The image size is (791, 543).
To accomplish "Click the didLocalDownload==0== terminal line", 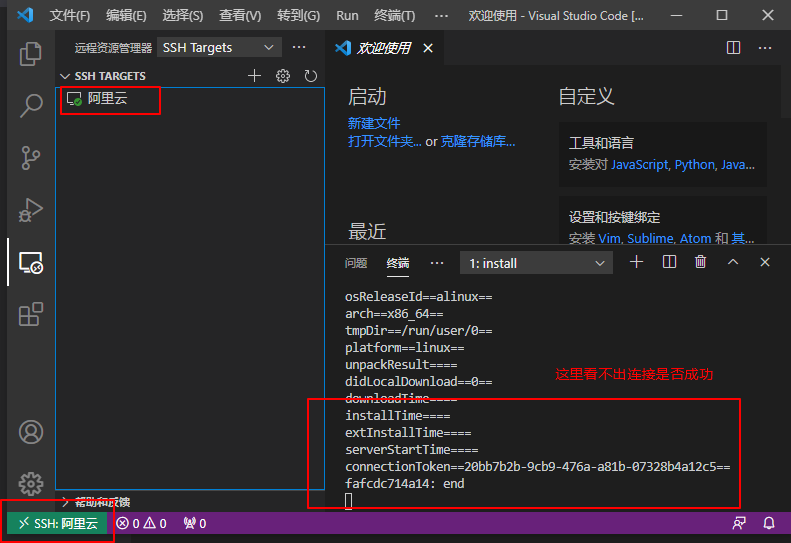I will tap(418, 382).
